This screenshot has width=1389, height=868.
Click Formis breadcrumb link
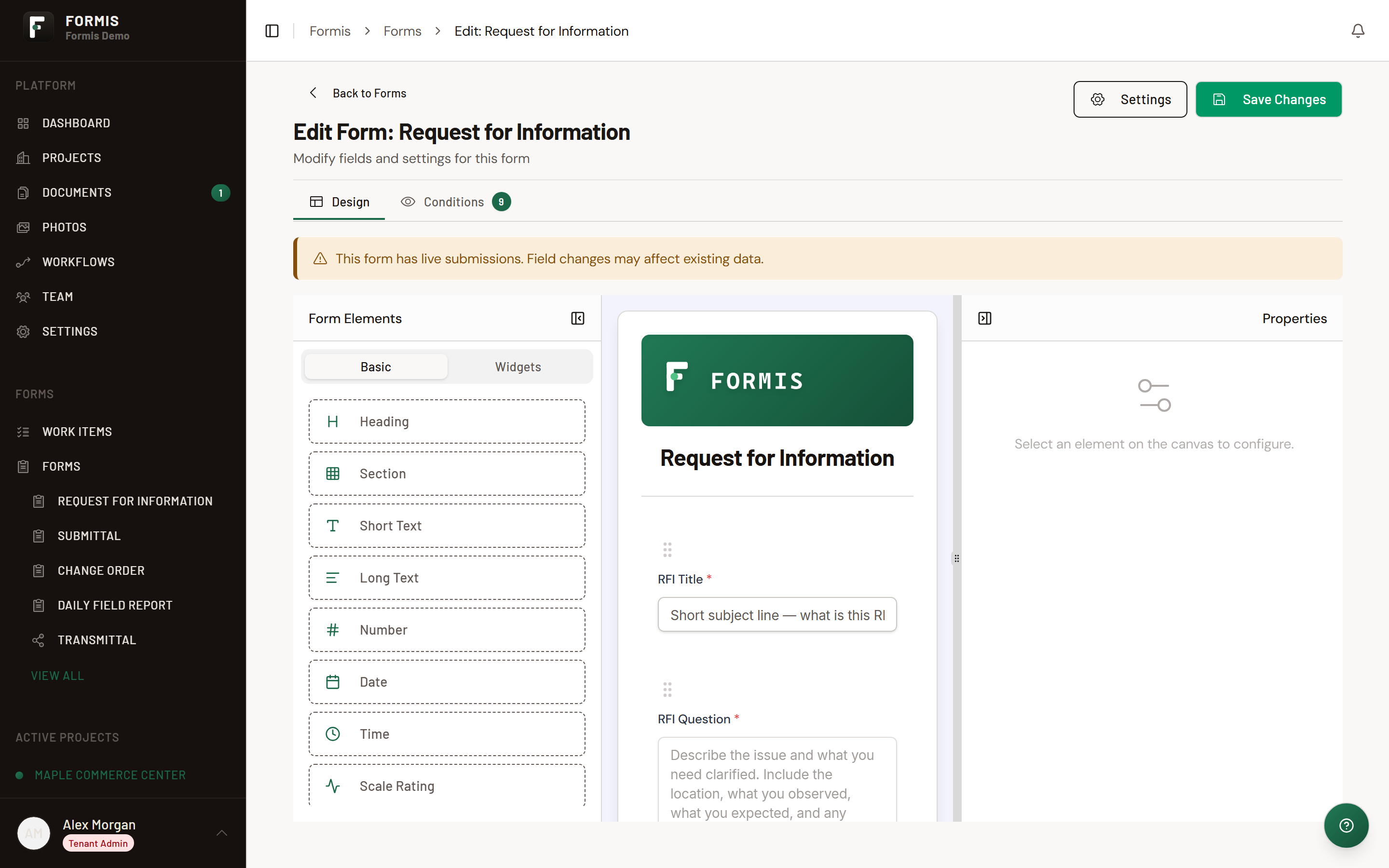tap(329, 31)
